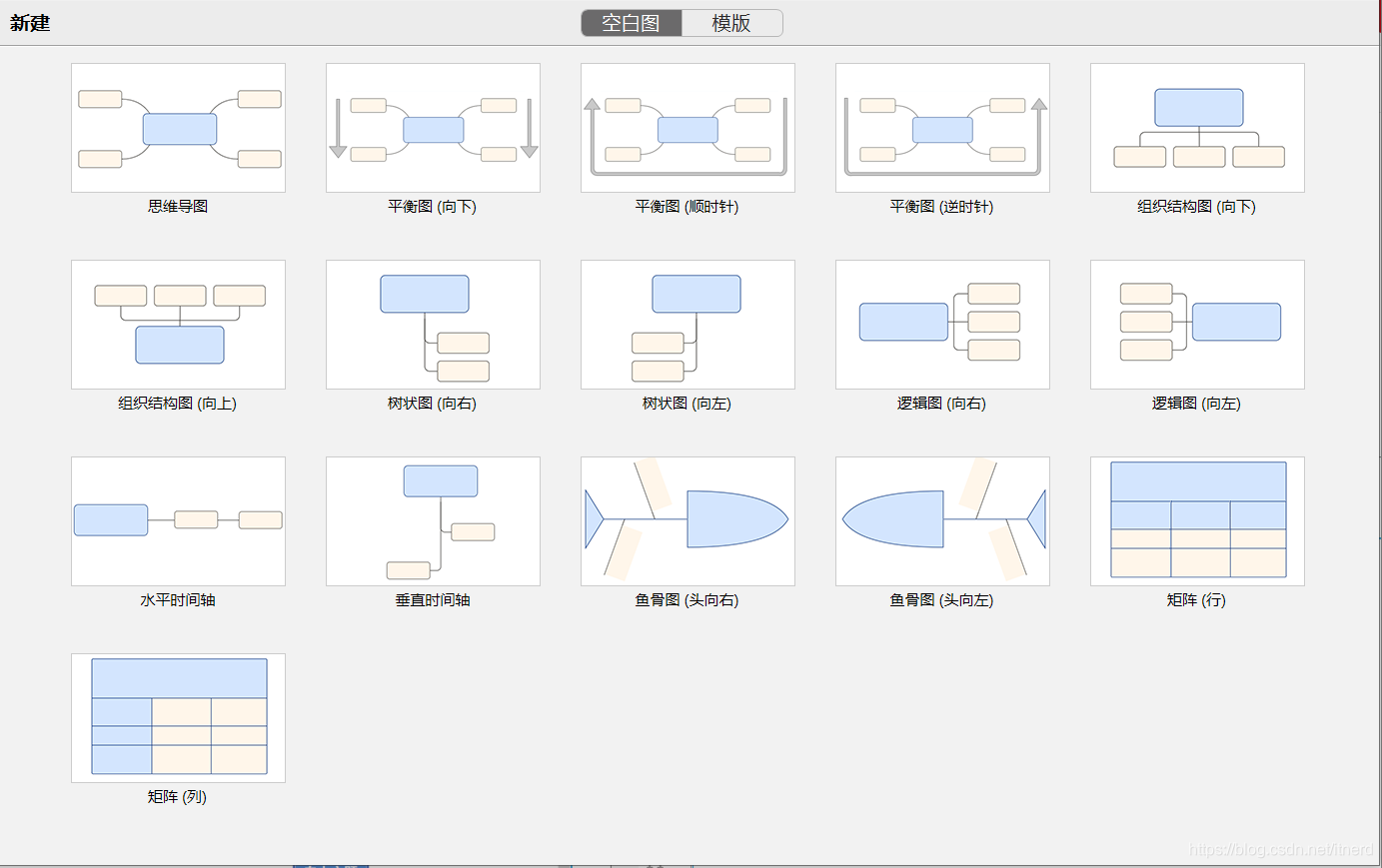Choose the 平衡图 (顺时针) diagram
This screenshot has height=868, width=1382.
coord(688,127)
